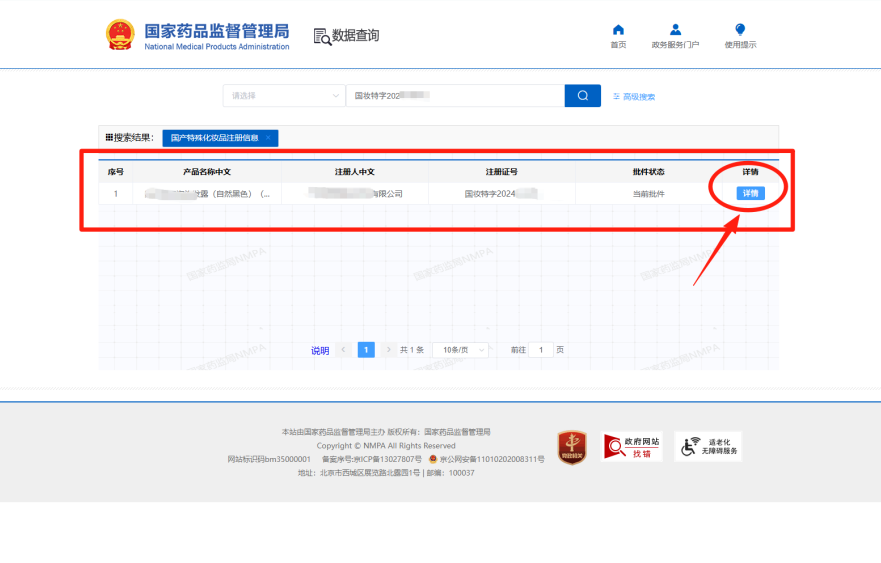Click the 前往 page number input field
Image resolution: width=881 pixels, height=563 pixels.
pos(540,350)
